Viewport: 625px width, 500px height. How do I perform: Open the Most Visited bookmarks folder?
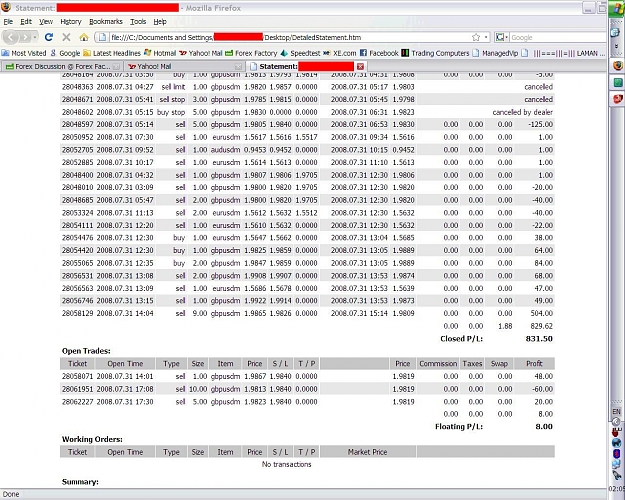click(x=24, y=53)
